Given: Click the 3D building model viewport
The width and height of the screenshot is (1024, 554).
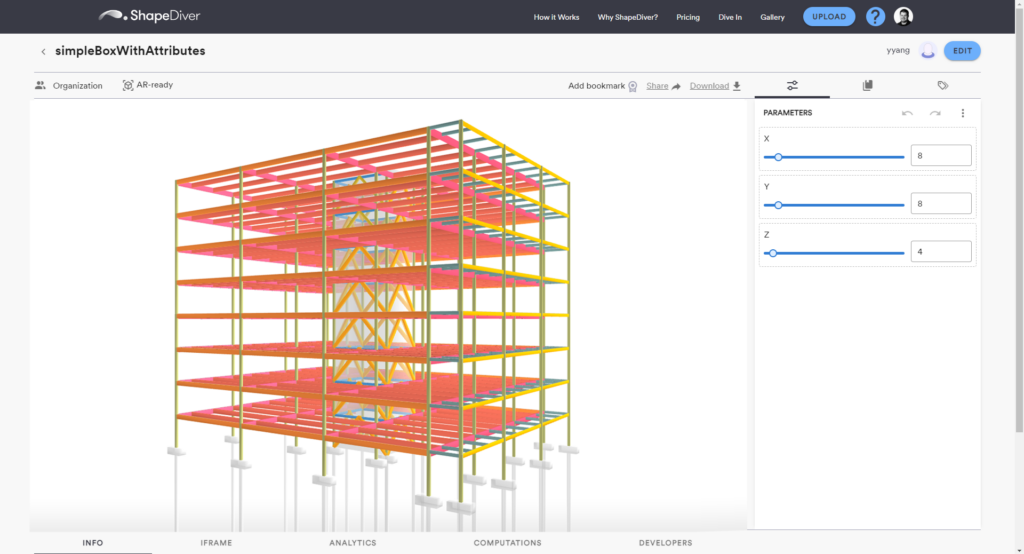Looking at the screenshot, I should [x=388, y=315].
